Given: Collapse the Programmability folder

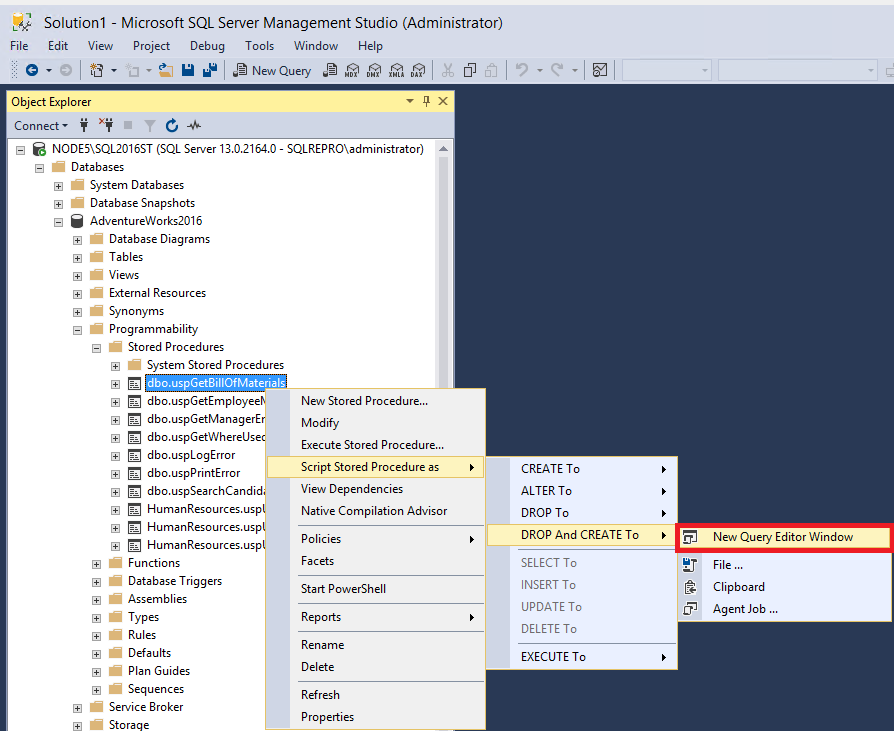Looking at the screenshot, I should (x=78, y=330).
